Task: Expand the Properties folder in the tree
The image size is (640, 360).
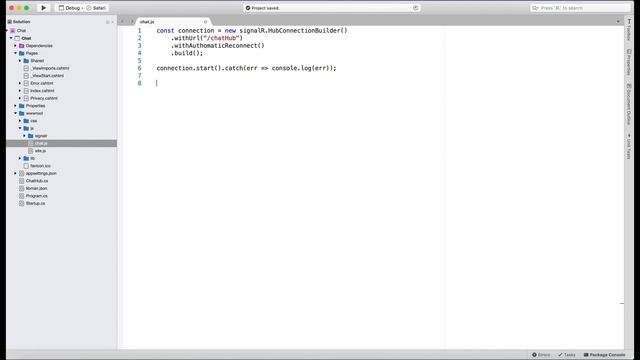Action: coord(16,106)
